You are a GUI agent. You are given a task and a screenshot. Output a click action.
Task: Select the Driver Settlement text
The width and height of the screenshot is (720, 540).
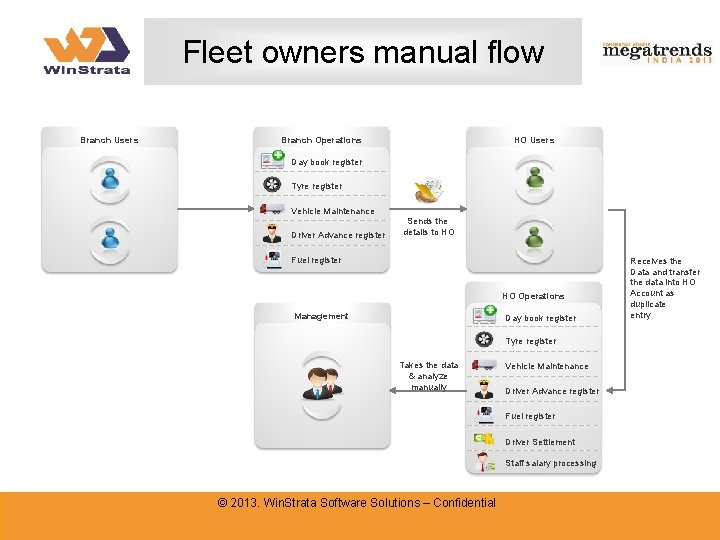pos(540,442)
